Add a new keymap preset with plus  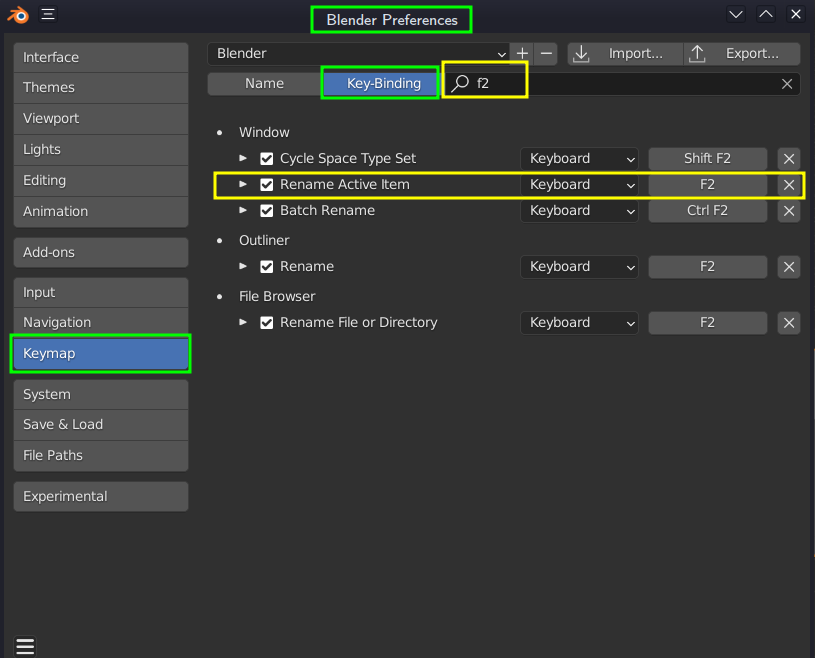(522, 54)
